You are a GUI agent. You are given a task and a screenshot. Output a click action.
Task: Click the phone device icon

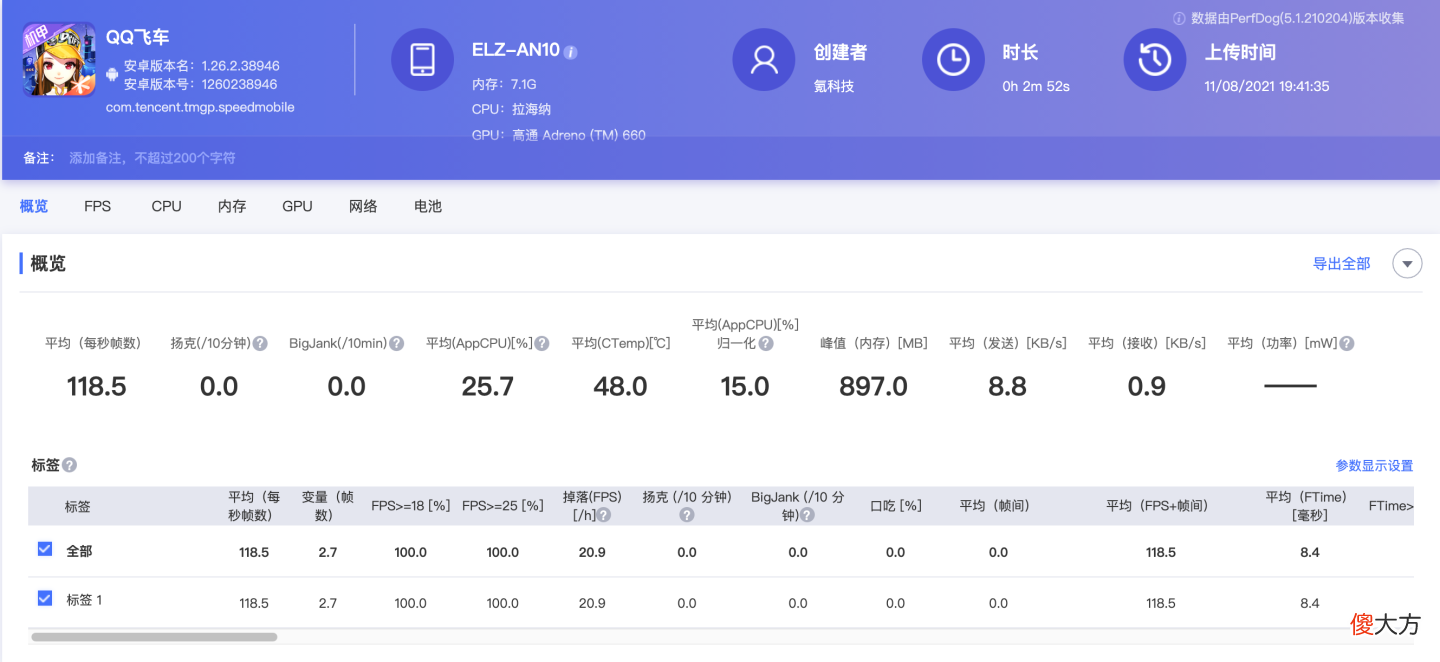coord(422,60)
